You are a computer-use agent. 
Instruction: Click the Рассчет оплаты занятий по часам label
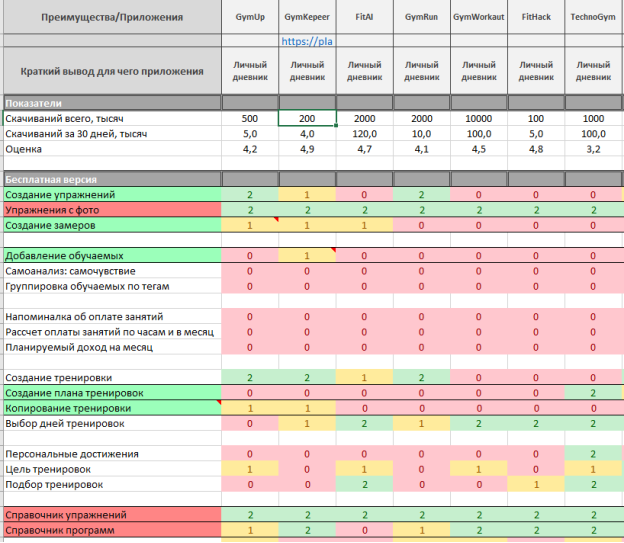point(109,332)
